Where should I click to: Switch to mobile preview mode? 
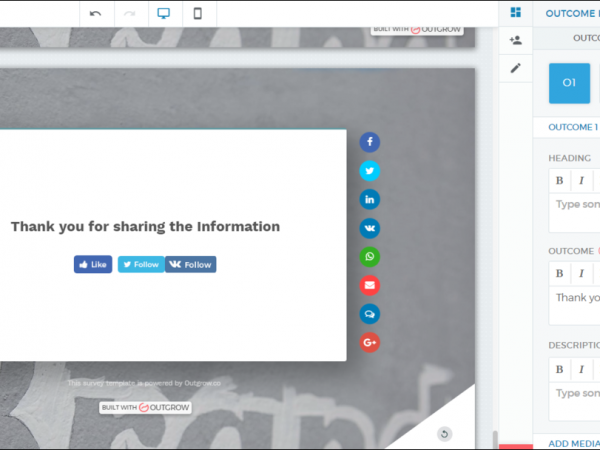[x=197, y=13]
